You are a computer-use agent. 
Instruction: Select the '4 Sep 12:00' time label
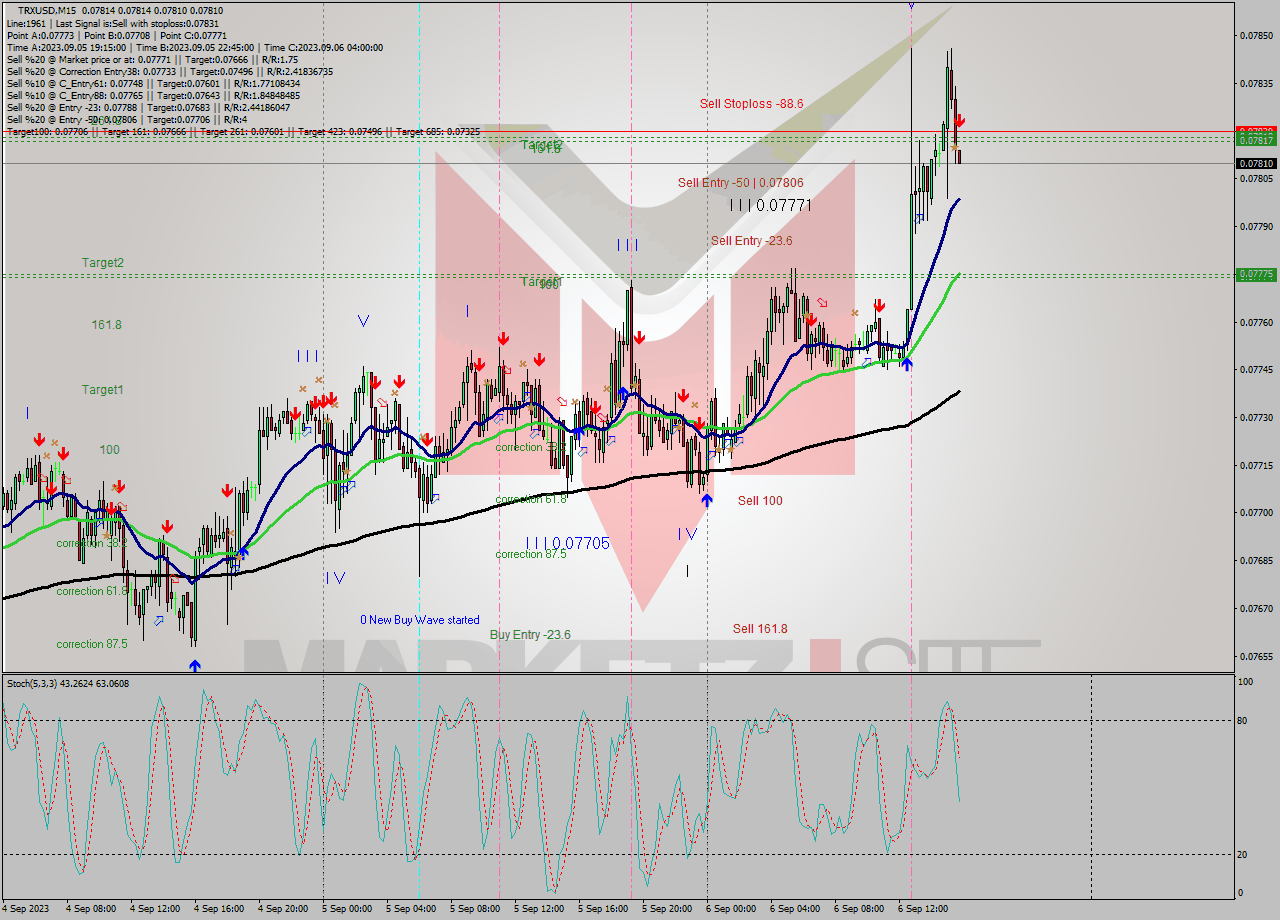(x=155, y=909)
